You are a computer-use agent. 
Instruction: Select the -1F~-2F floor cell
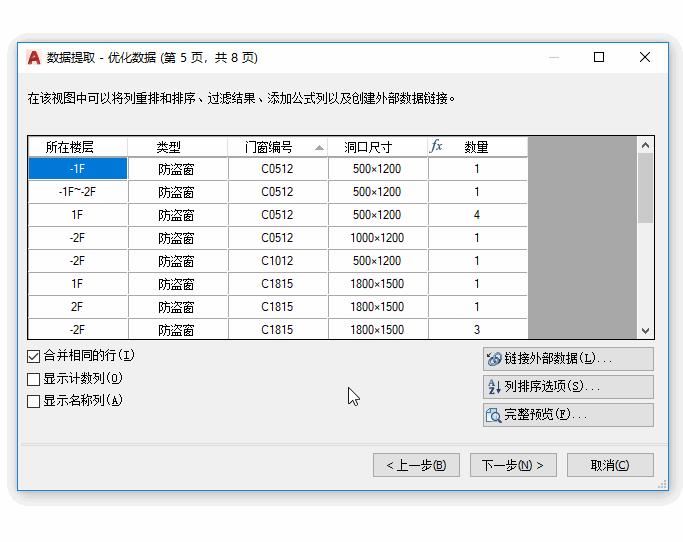pyautogui.click(x=78, y=192)
